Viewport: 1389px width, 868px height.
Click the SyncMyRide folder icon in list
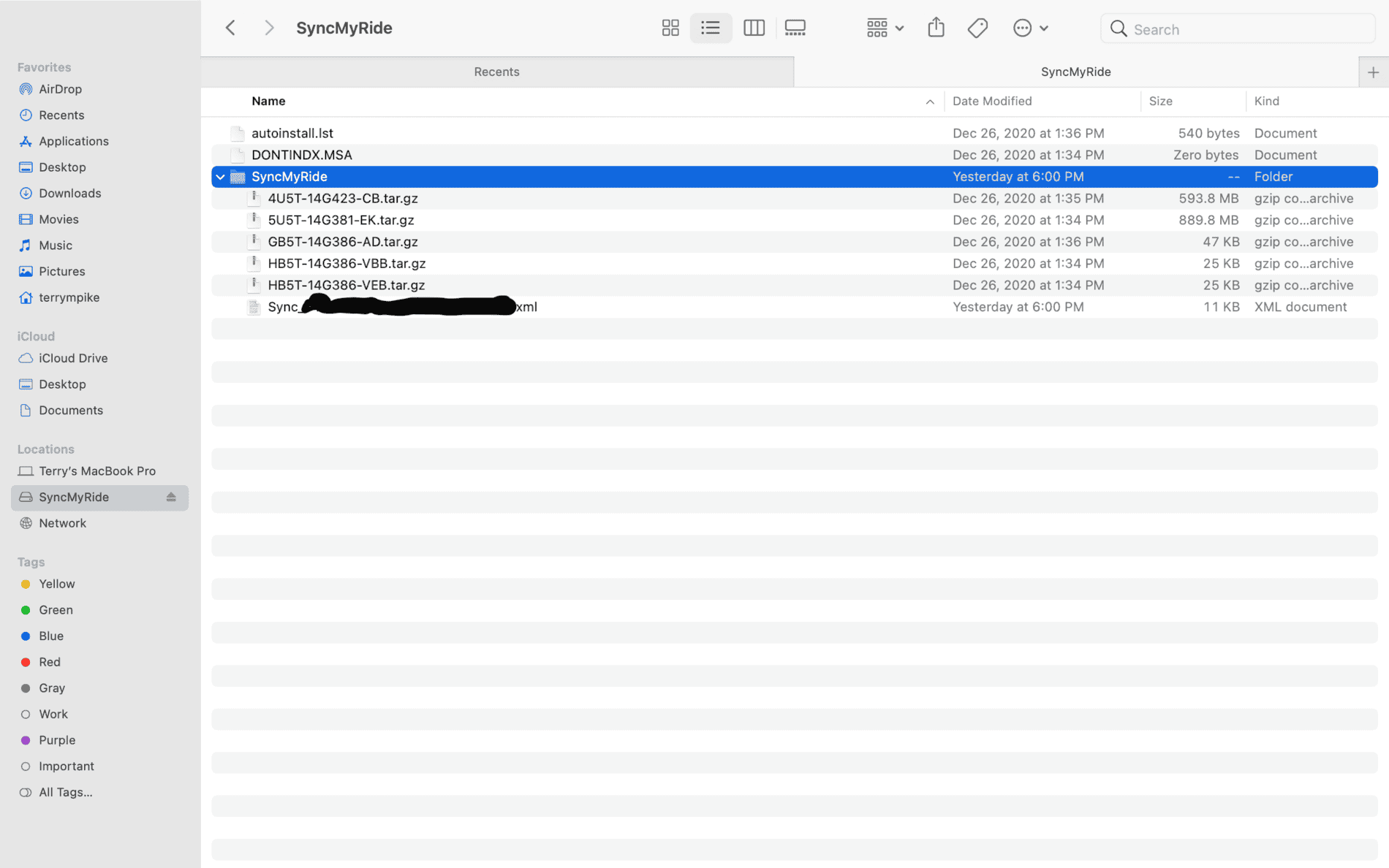tap(238, 177)
